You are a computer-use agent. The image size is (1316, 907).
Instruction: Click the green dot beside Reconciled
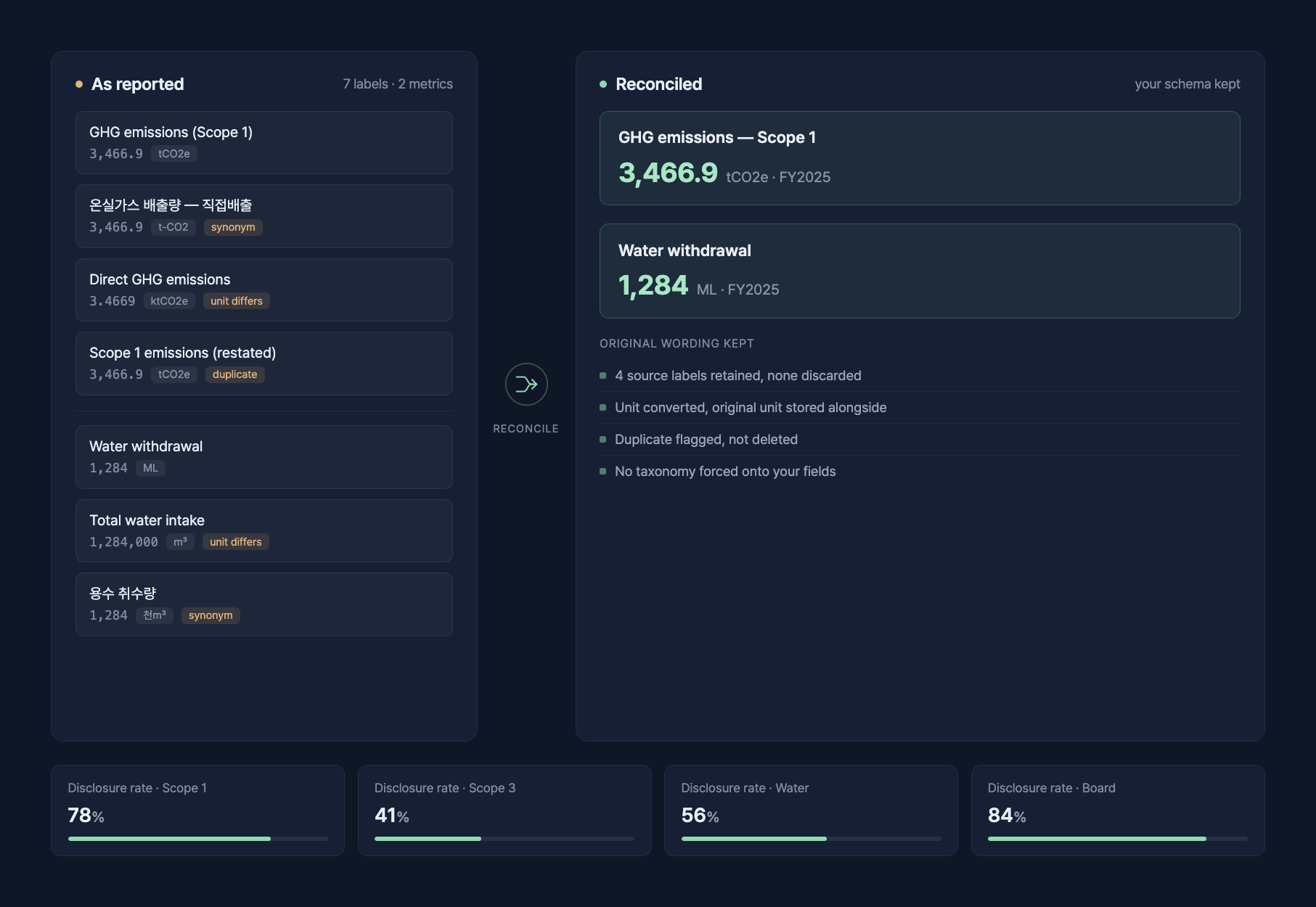click(603, 84)
